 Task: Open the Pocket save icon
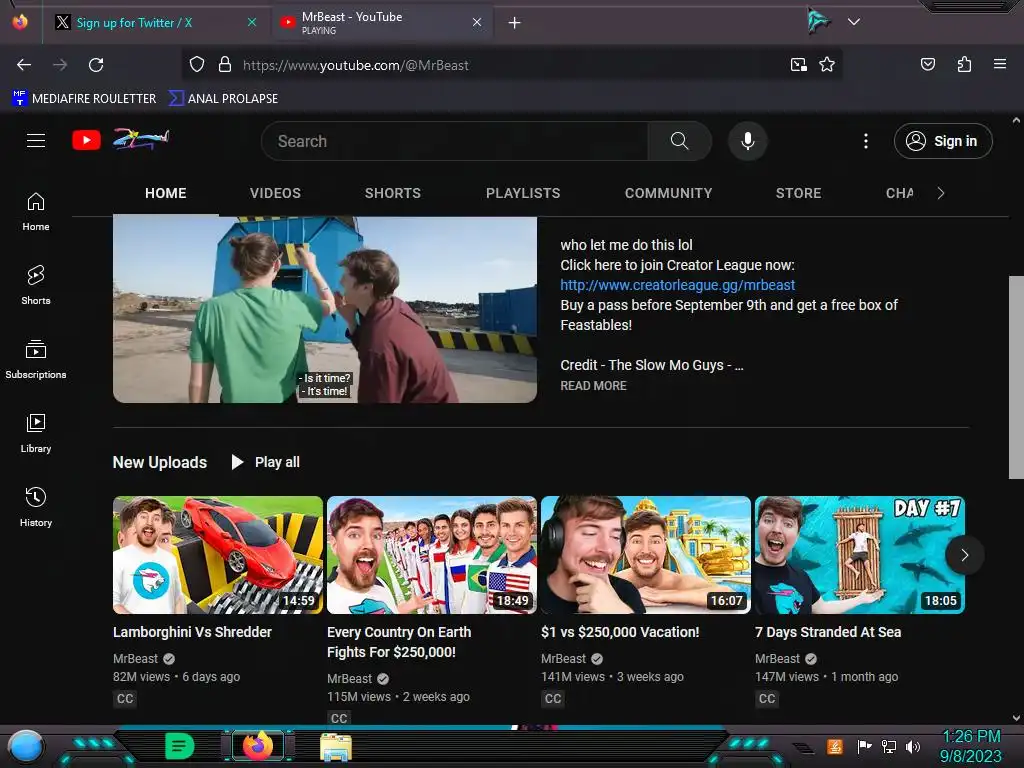(927, 64)
